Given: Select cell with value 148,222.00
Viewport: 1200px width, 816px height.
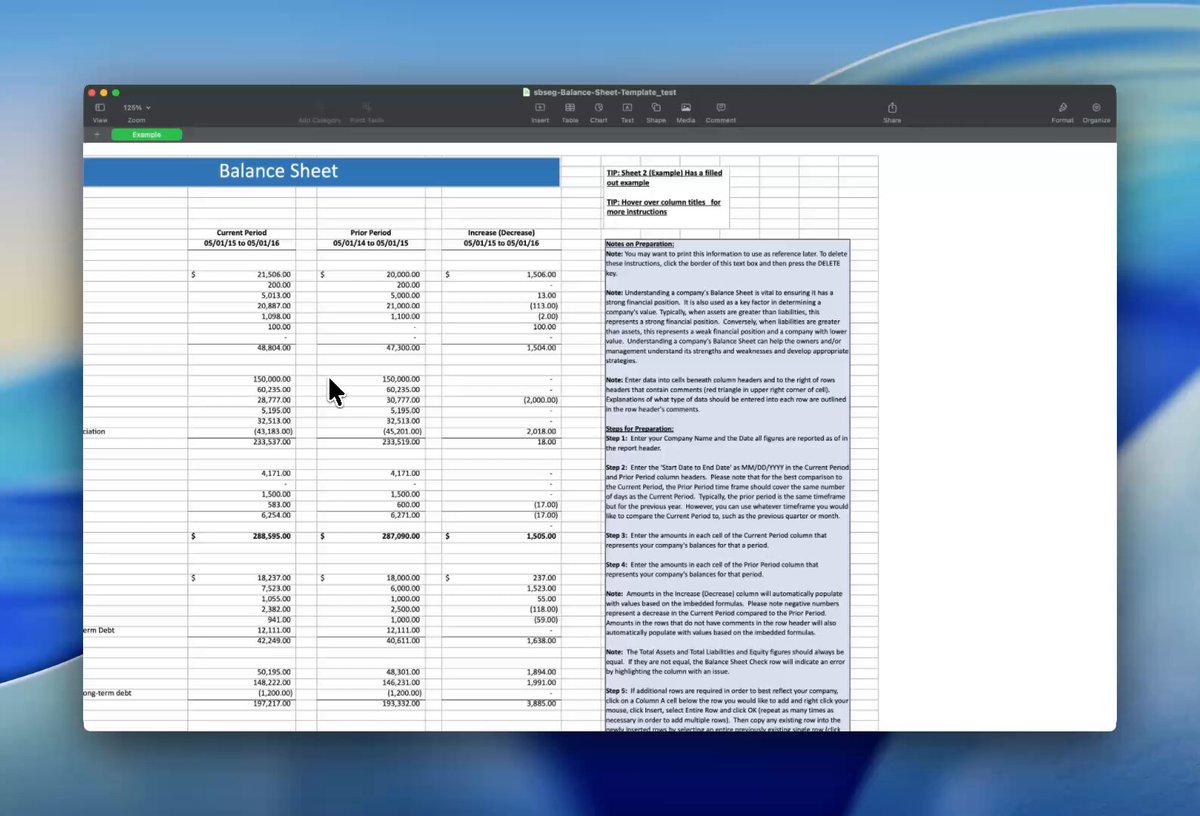Looking at the screenshot, I should 271,683.
